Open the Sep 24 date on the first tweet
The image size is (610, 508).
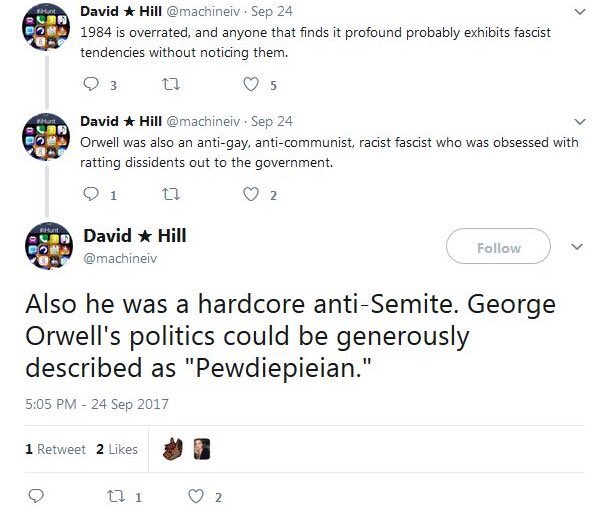pos(272,12)
